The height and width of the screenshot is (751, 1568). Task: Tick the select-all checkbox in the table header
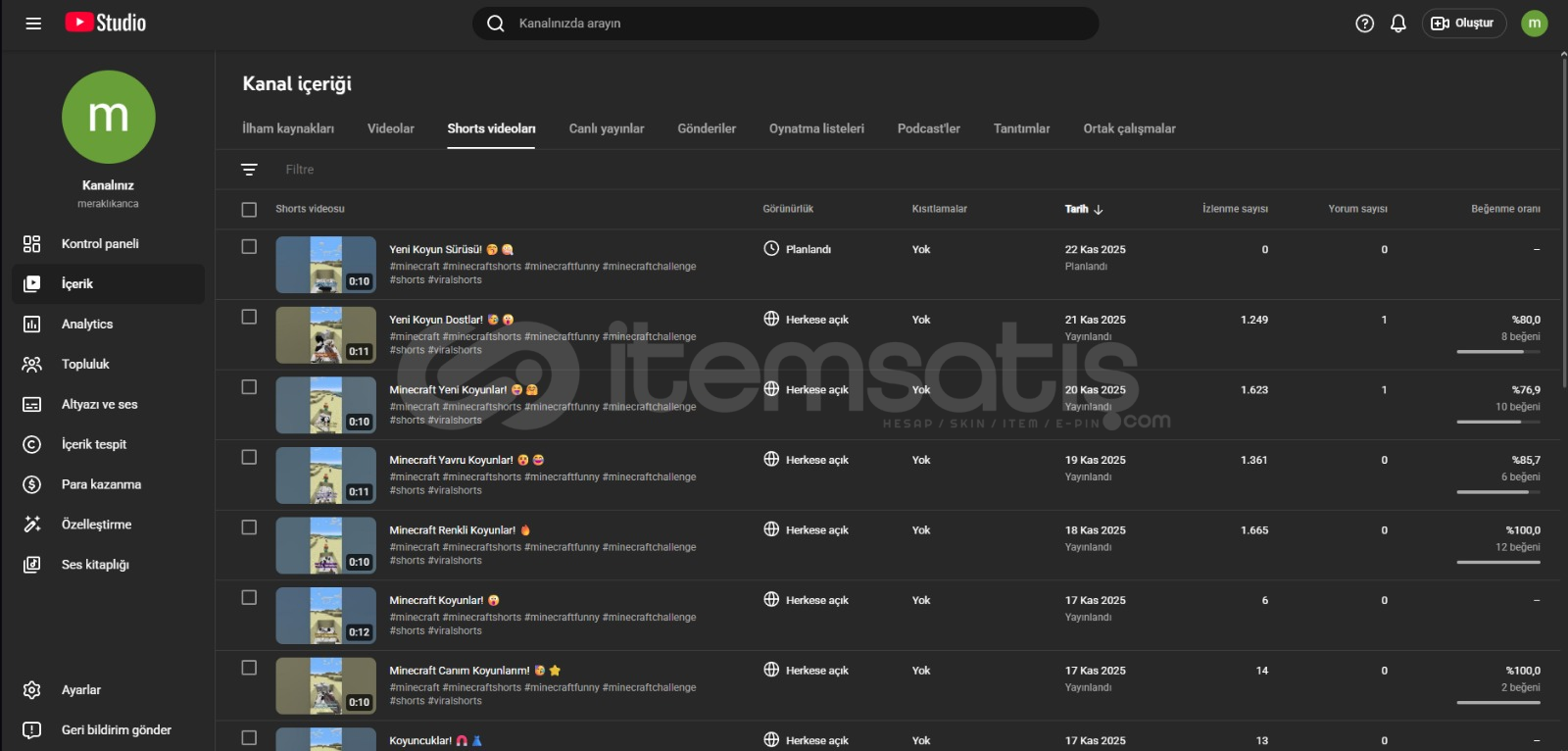249,210
